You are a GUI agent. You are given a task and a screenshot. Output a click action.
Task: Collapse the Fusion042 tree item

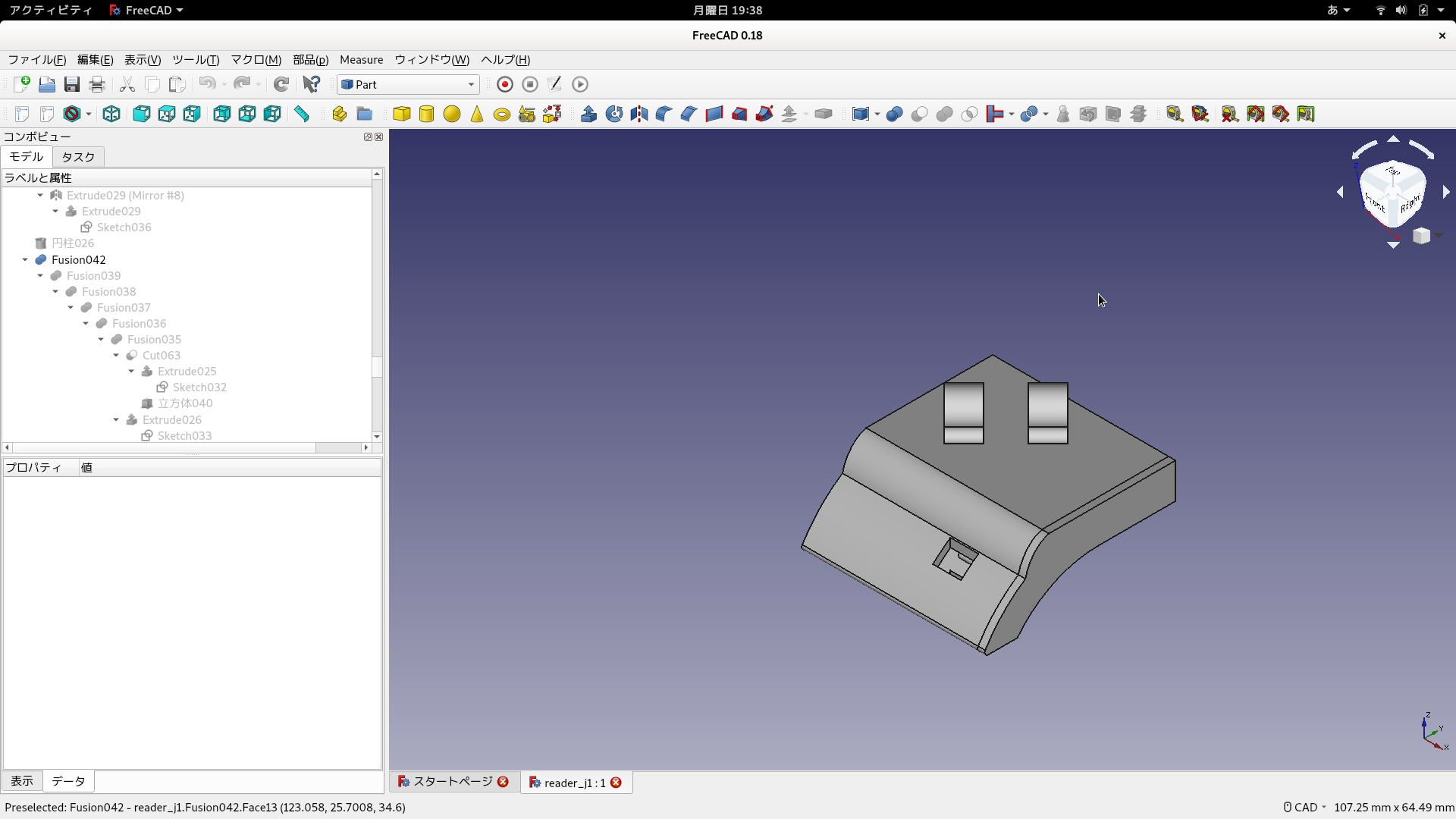tap(24, 259)
